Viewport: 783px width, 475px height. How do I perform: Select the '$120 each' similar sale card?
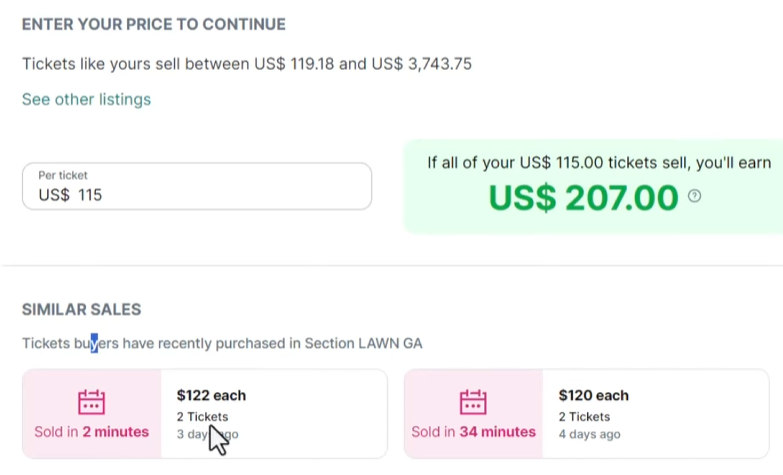(x=654, y=414)
